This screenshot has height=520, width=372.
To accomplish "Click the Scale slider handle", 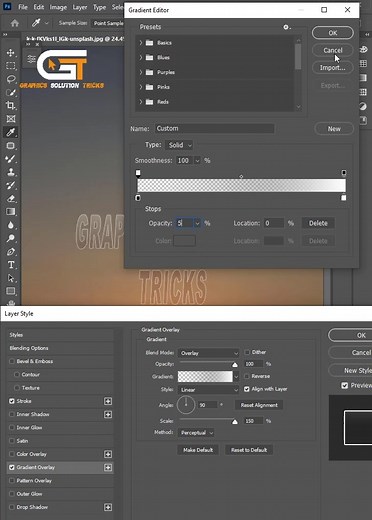I will [x=235, y=422].
